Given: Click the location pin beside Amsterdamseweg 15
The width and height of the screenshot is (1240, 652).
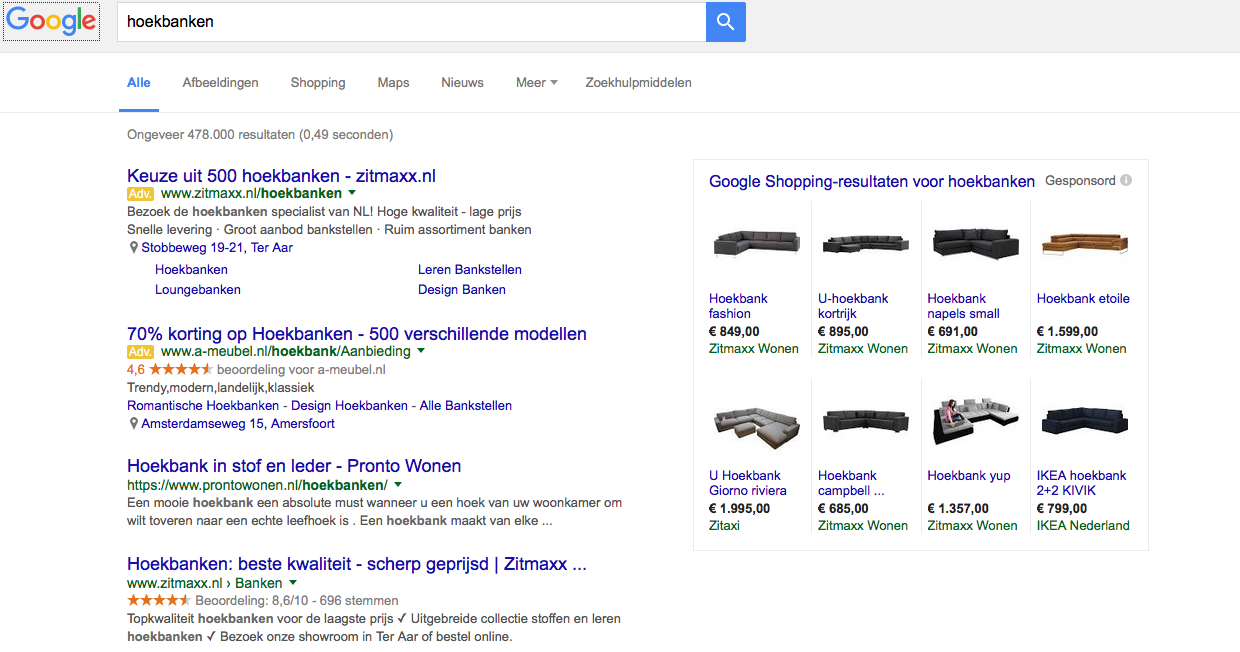Looking at the screenshot, I should point(133,423).
